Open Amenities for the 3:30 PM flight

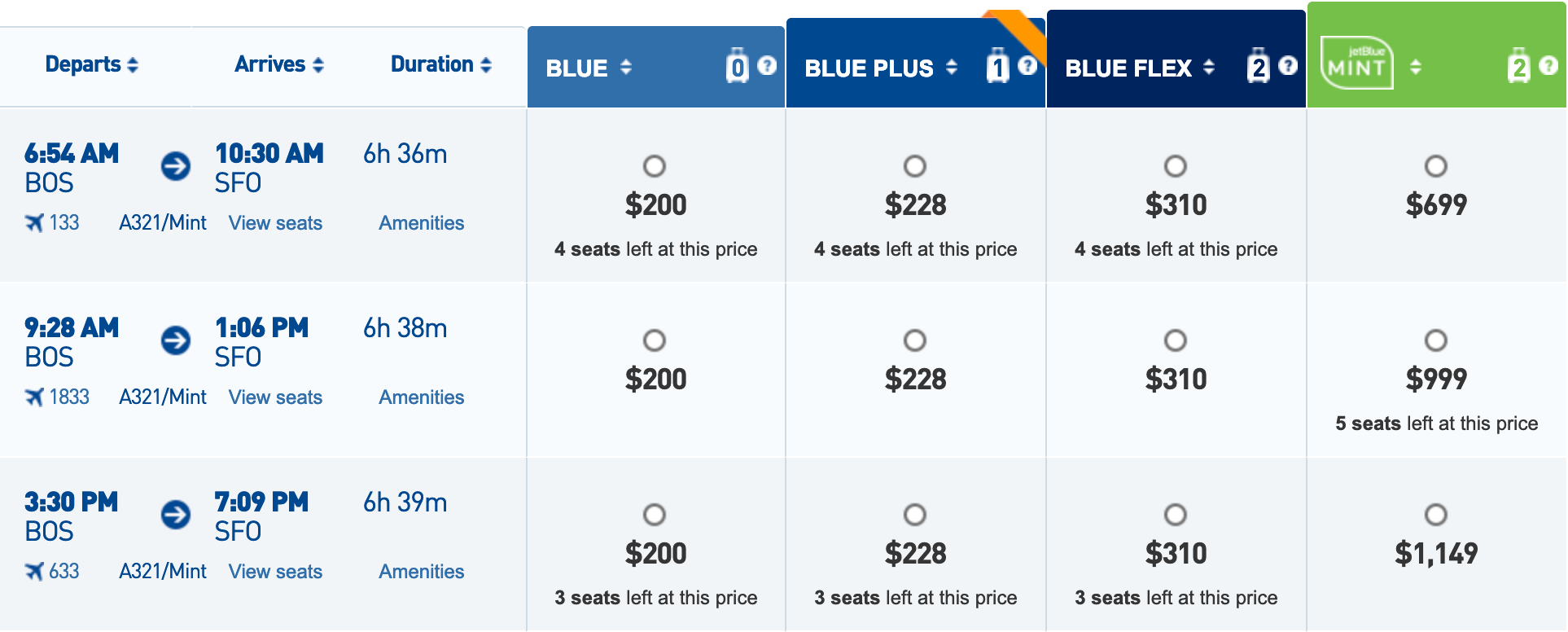pos(421,572)
